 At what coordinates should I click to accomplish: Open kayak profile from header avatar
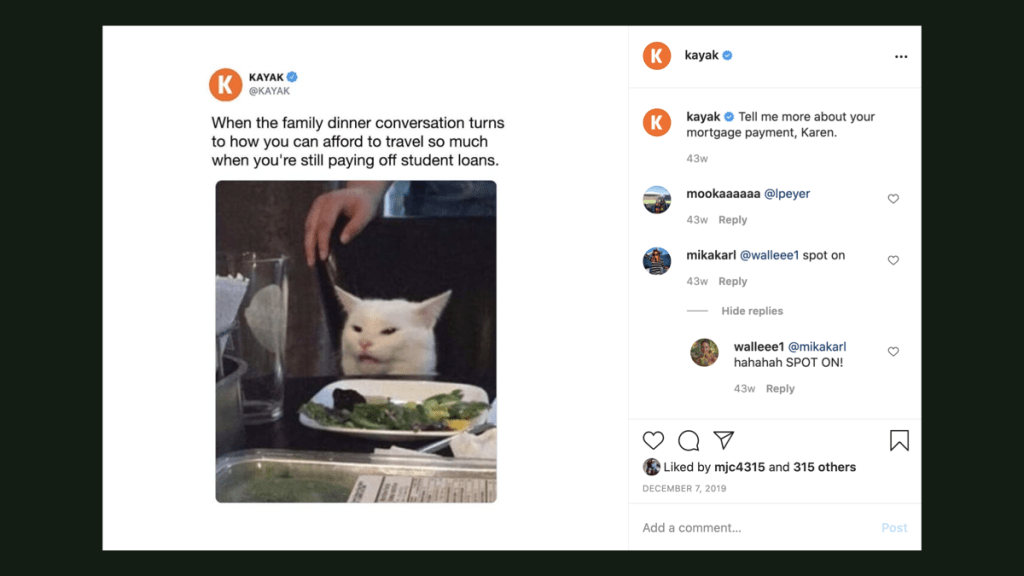(x=656, y=56)
